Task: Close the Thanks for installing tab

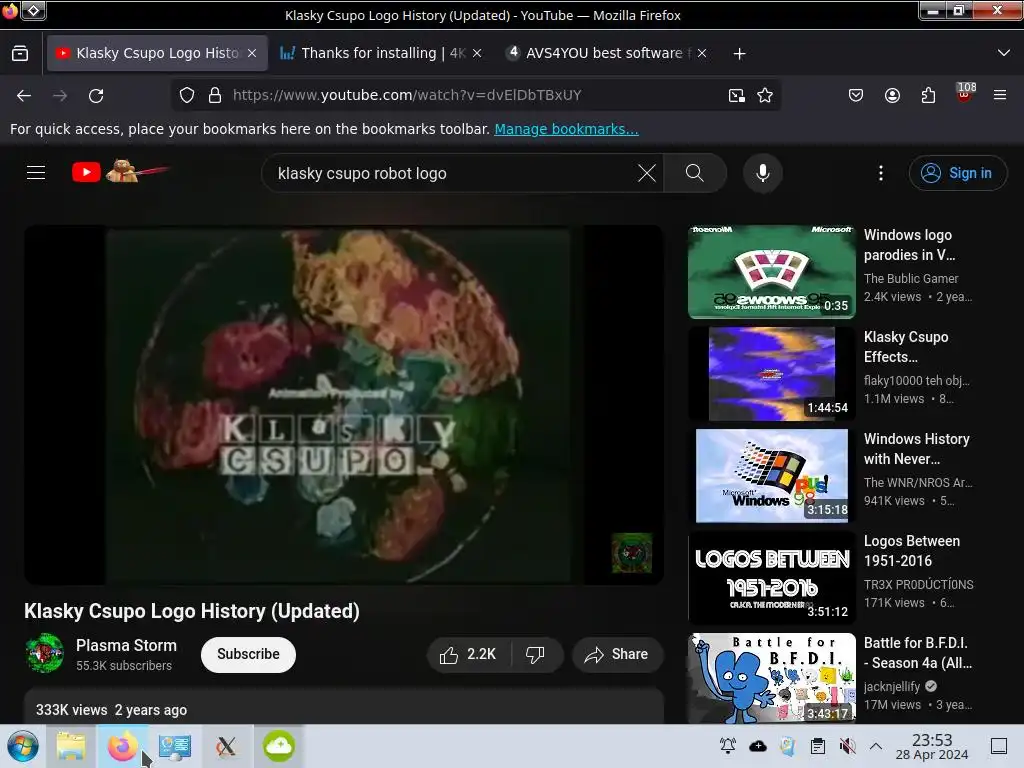Action: (477, 53)
